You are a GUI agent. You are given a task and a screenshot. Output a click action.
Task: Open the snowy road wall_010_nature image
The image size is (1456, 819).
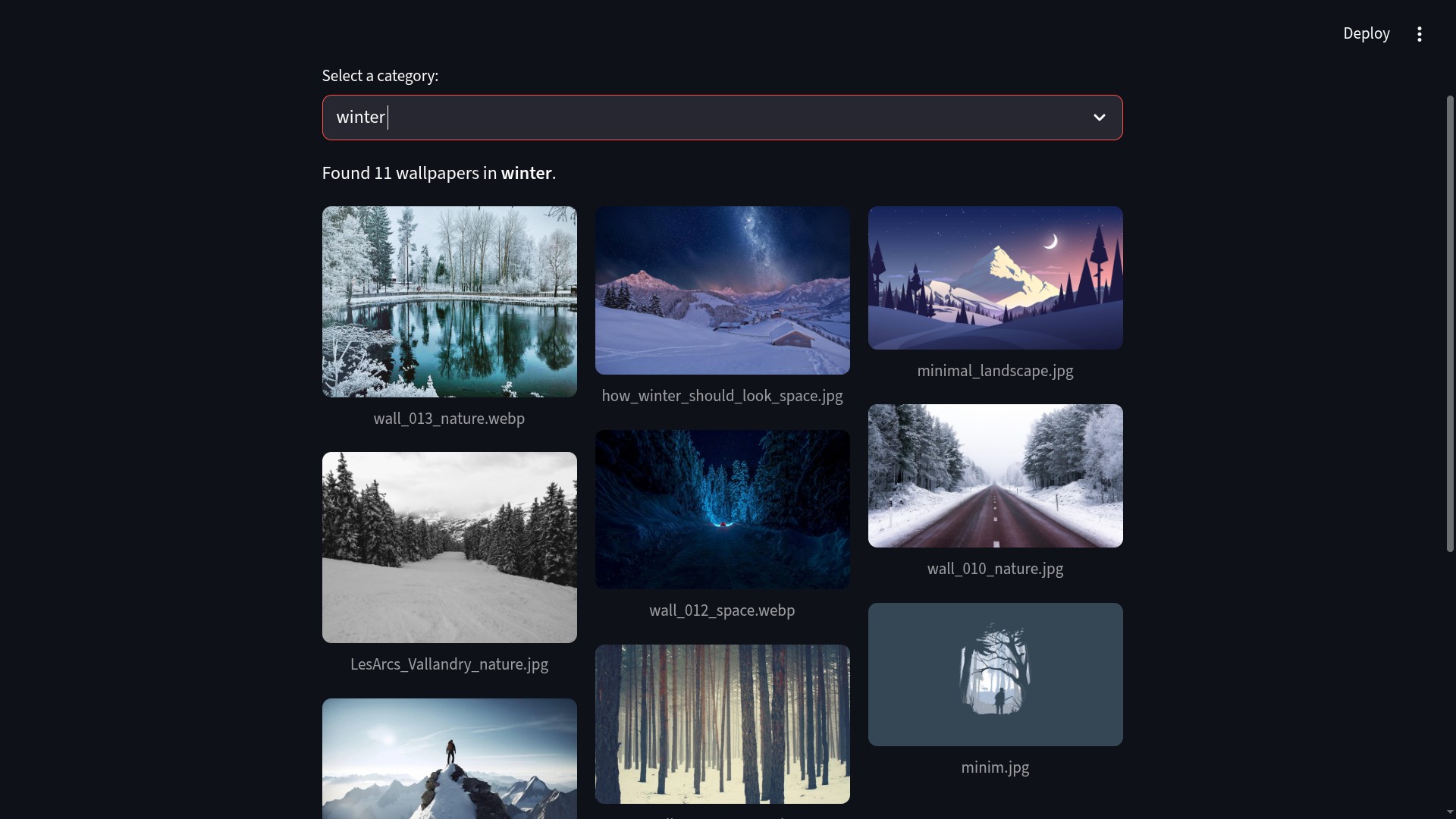pyautogui.click(x=995, y=475)
